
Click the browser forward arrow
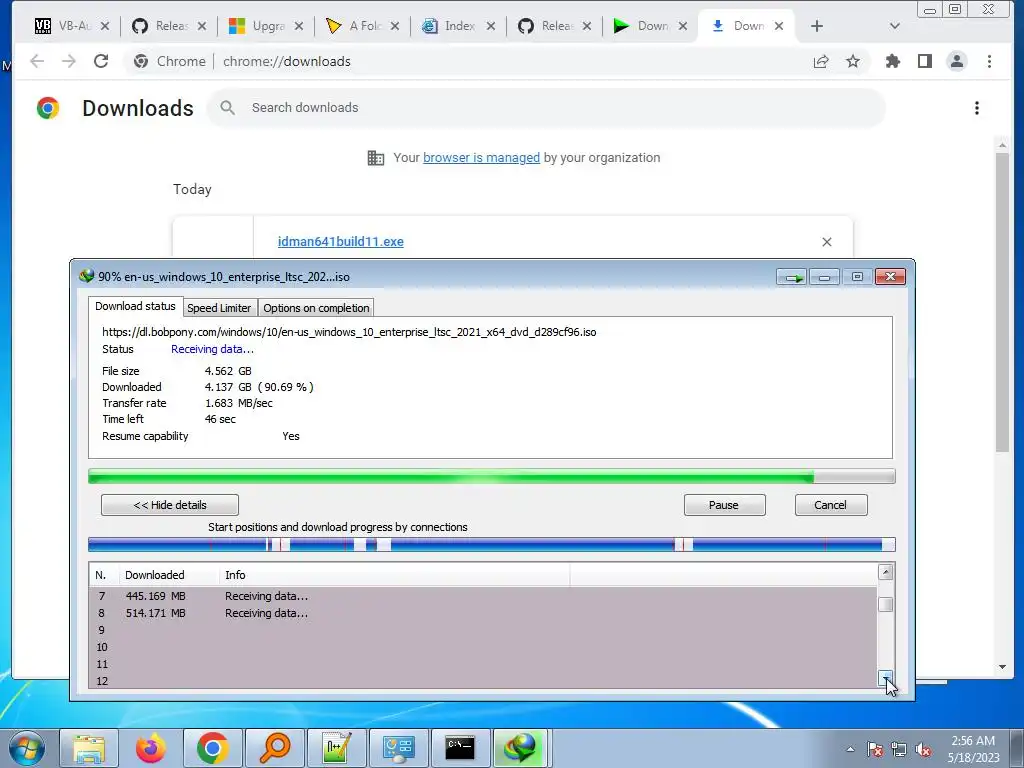[x=69, y=61]
